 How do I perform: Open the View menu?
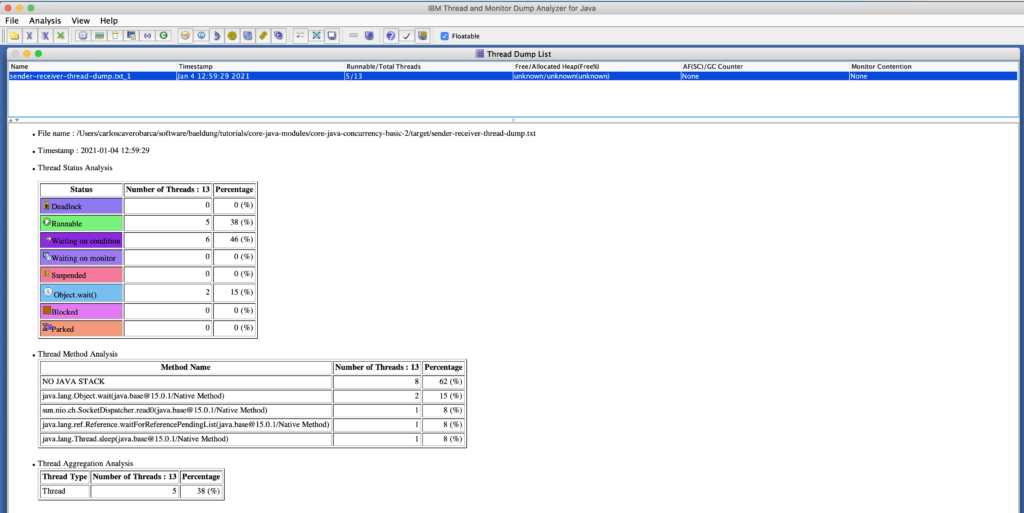[x=80, y=20]
